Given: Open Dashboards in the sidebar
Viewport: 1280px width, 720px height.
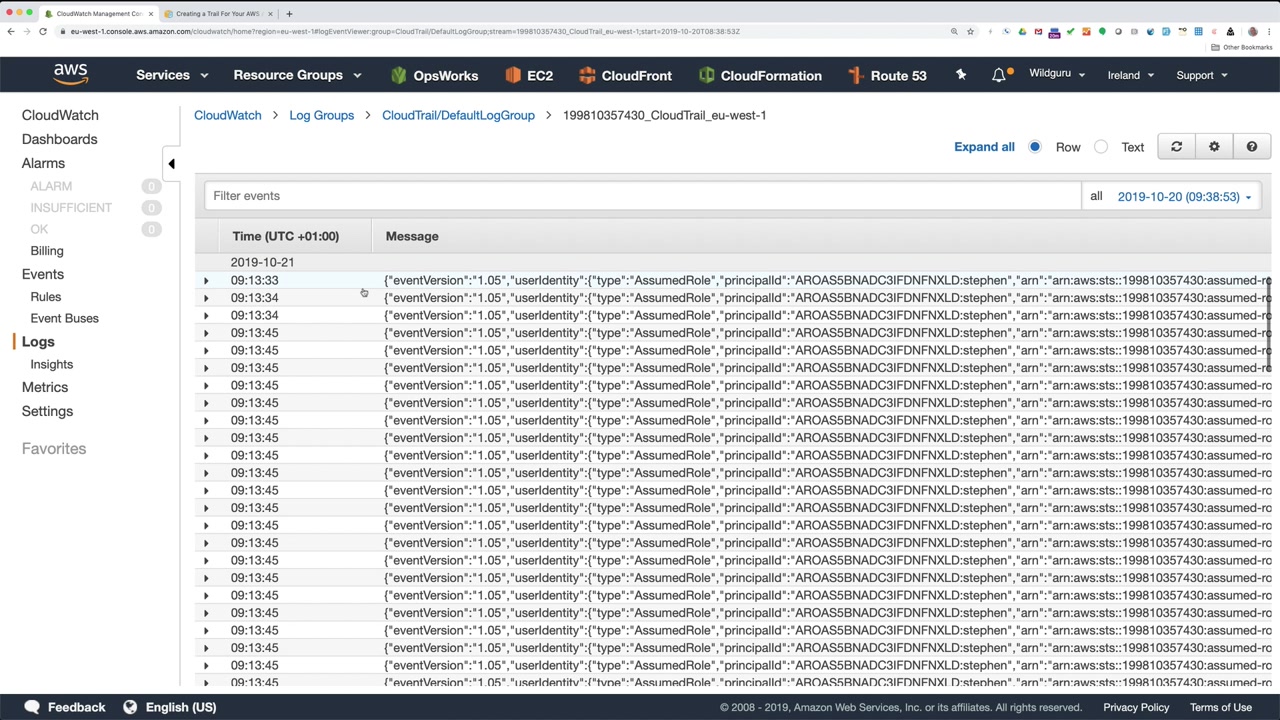Looking at the screenshot, I should pyautogui.click(x=60, y=139).
